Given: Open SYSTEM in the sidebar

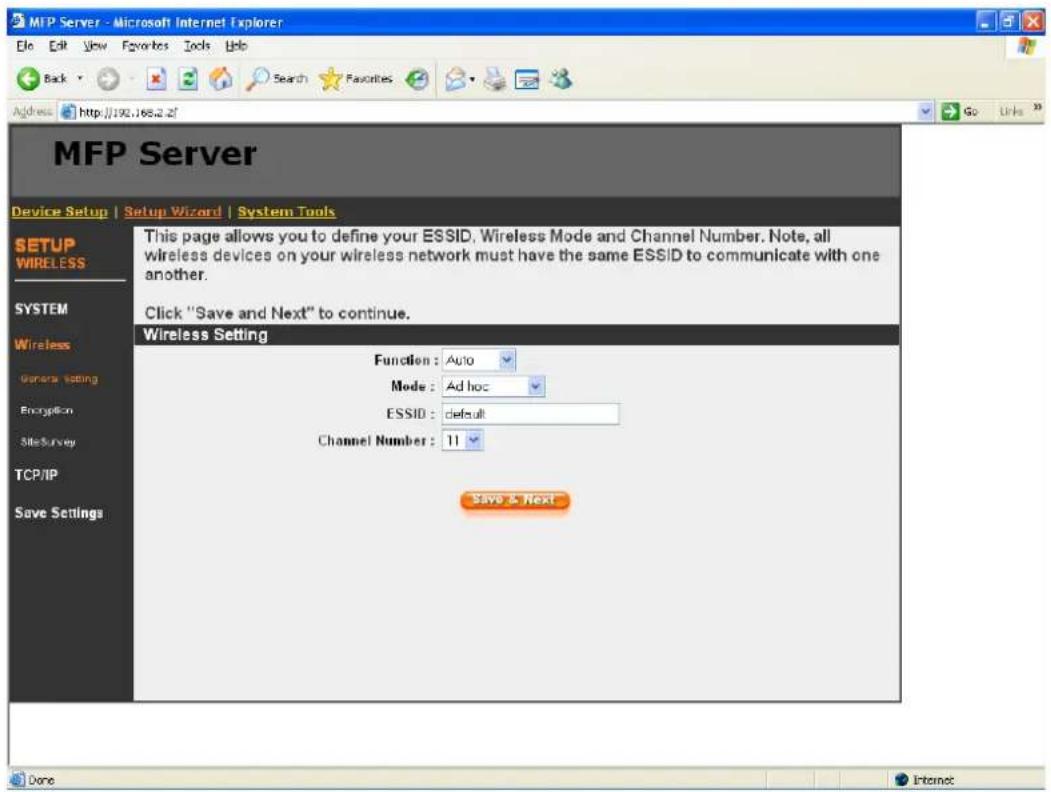Looking at the screenshot, I should tap(42, 309).
